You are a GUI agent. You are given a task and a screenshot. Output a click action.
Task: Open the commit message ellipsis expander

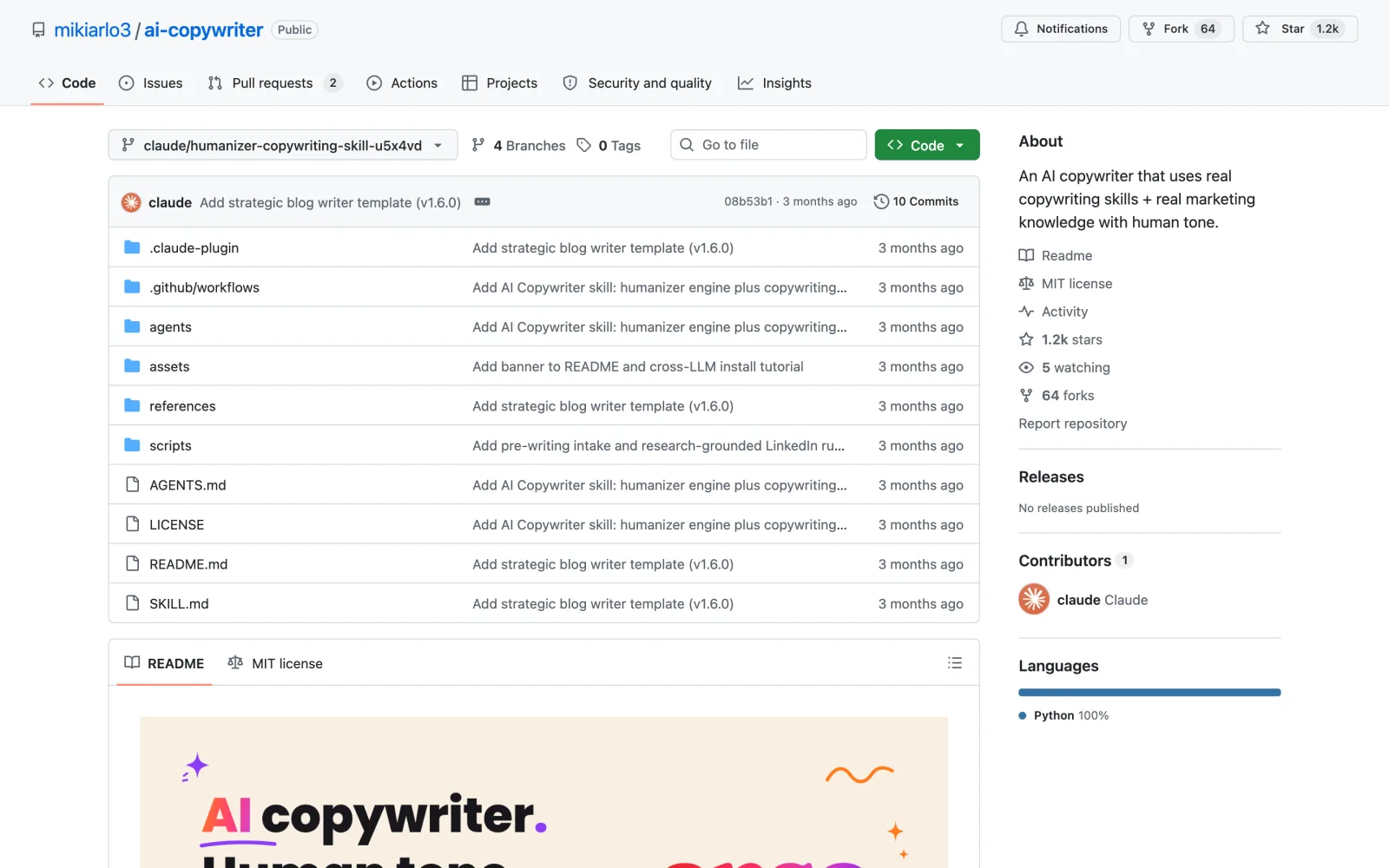[x=483, y=201]
